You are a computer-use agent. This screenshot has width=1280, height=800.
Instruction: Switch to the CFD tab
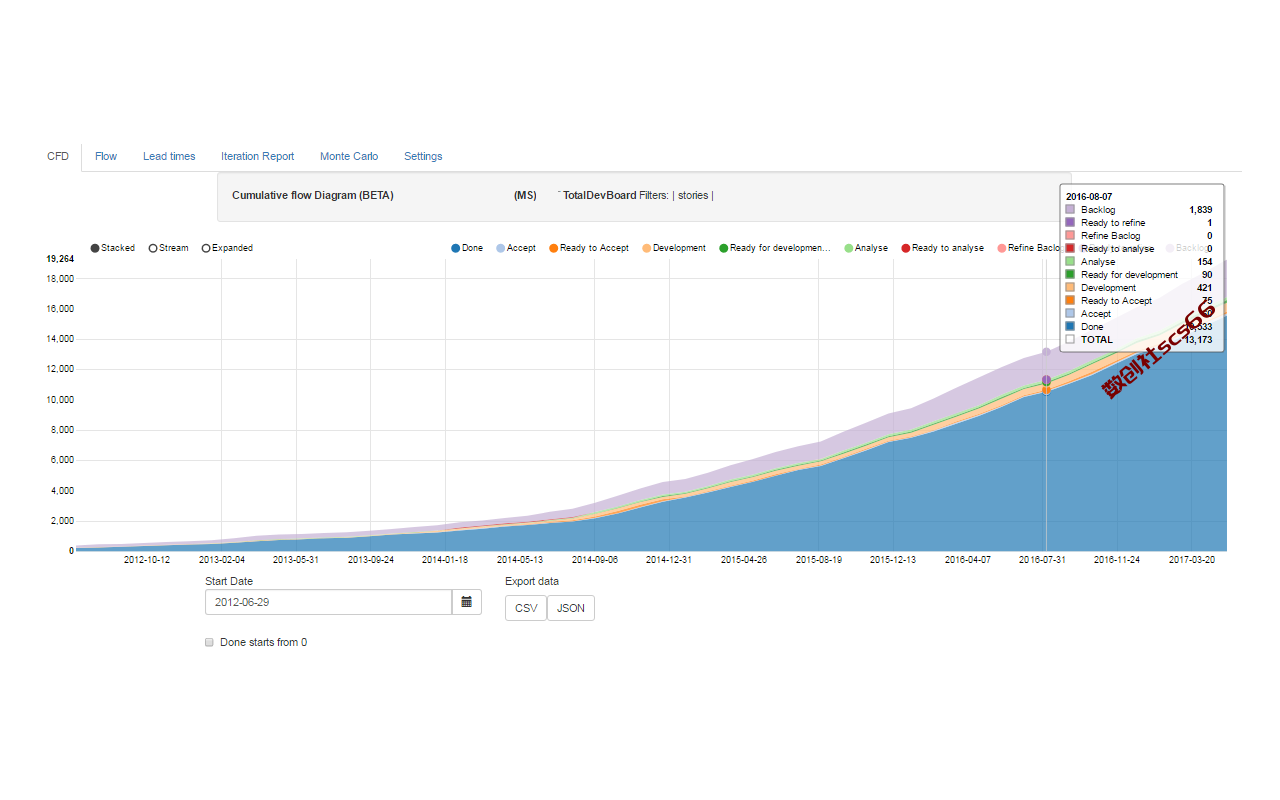[58, 156]
